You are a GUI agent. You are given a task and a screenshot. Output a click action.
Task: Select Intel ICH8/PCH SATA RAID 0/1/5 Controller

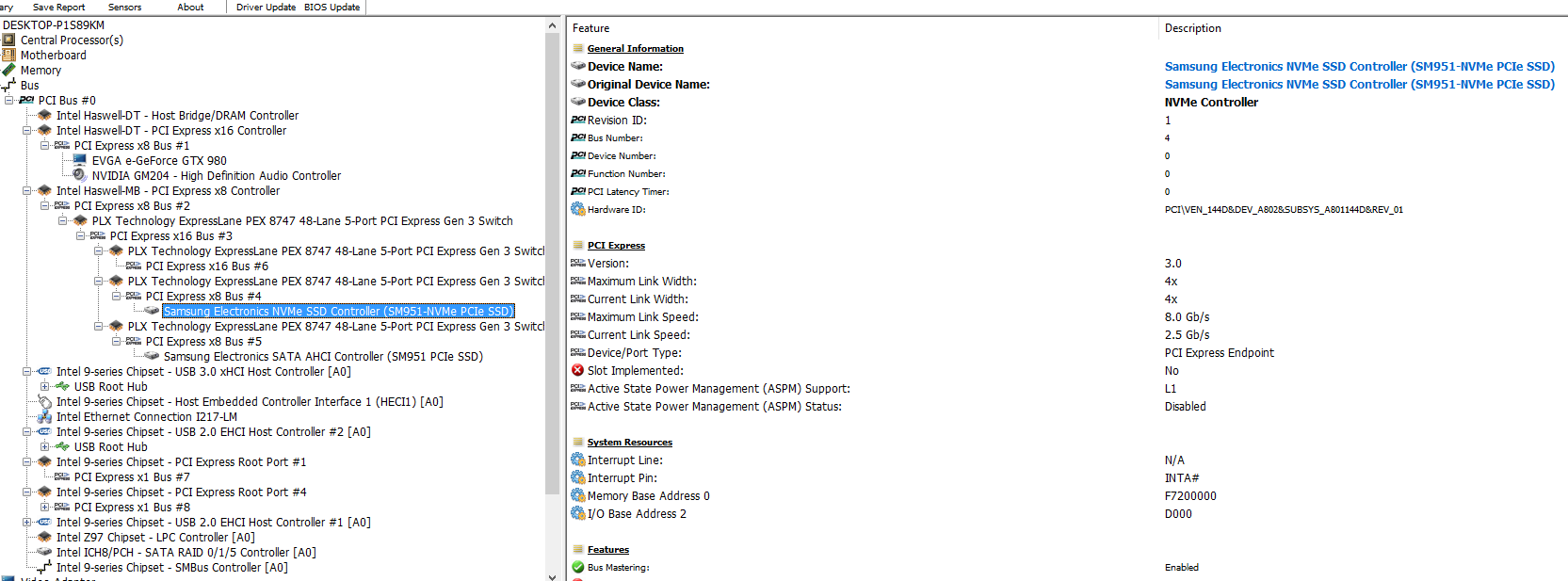[x=186, y=553]
